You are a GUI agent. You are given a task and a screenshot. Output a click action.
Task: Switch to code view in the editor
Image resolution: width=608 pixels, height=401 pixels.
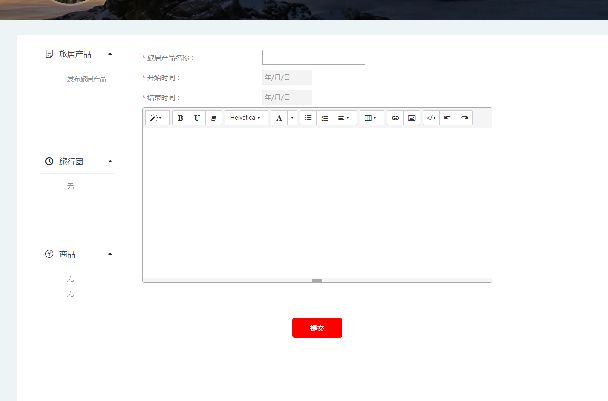(x=430, y=118)
